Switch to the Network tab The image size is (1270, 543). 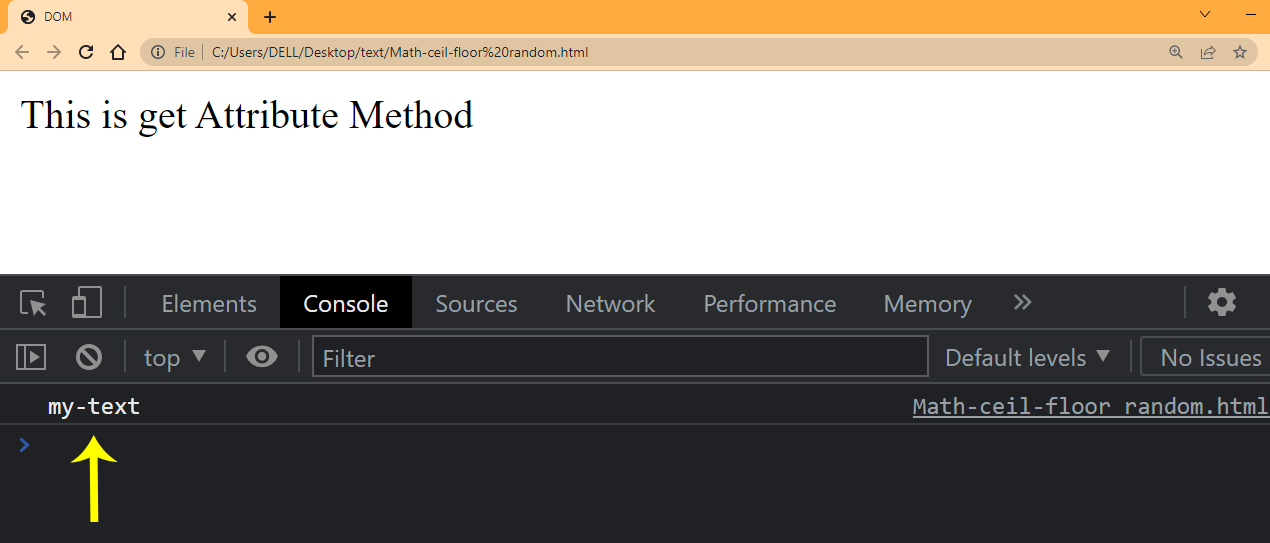click(x=610, y=303)
